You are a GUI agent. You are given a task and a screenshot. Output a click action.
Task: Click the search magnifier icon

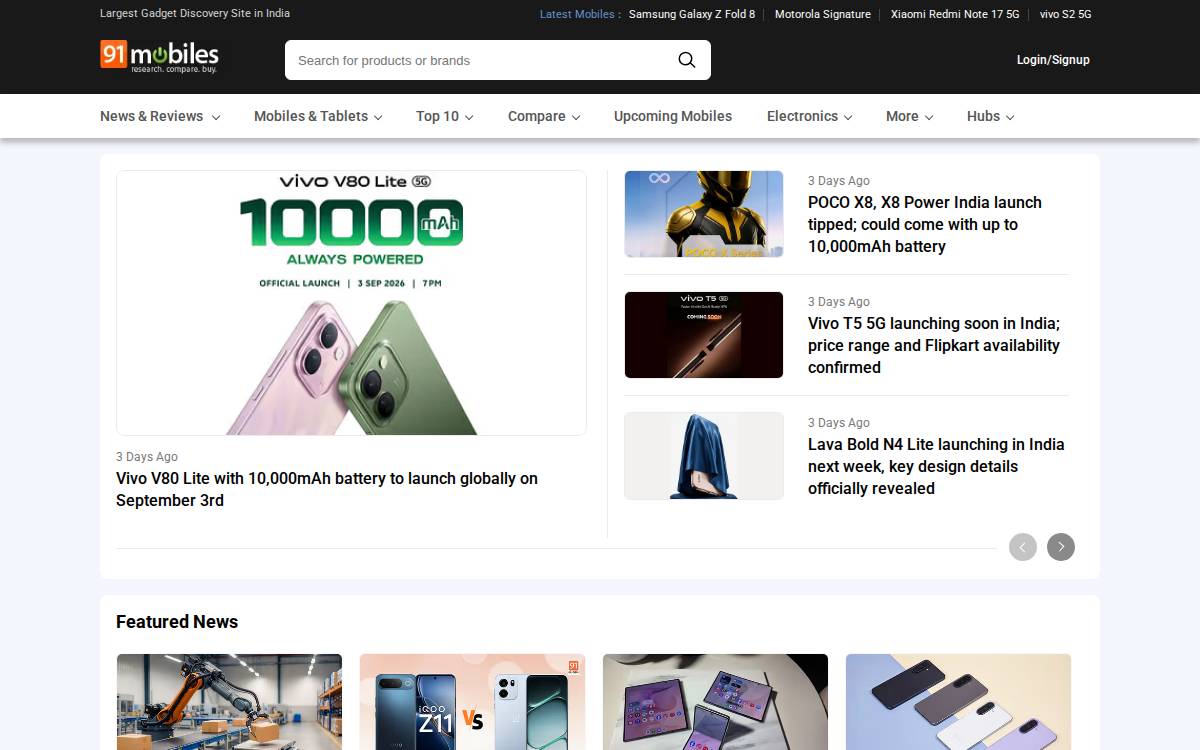coord(687,60)
